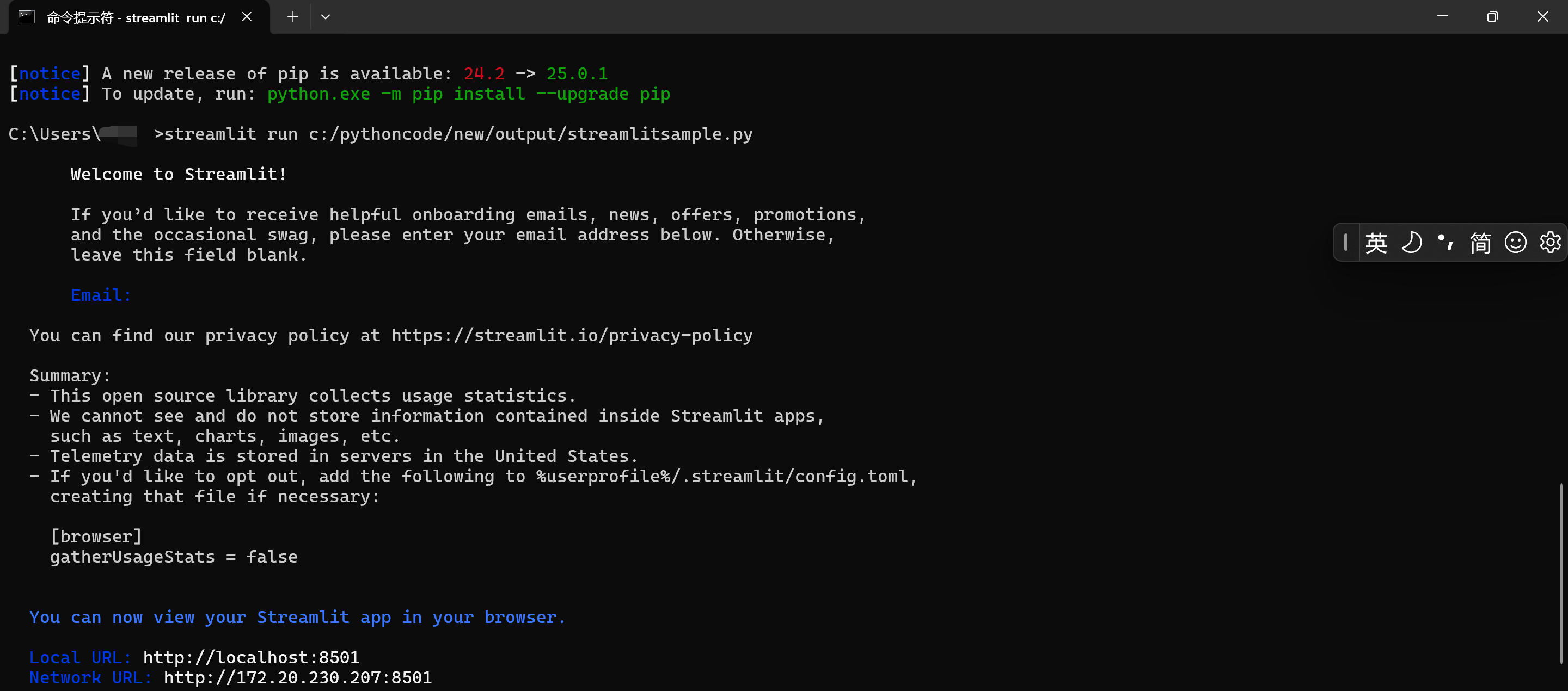Restore down the terminal window
1568x691 pixels.
1492,16
